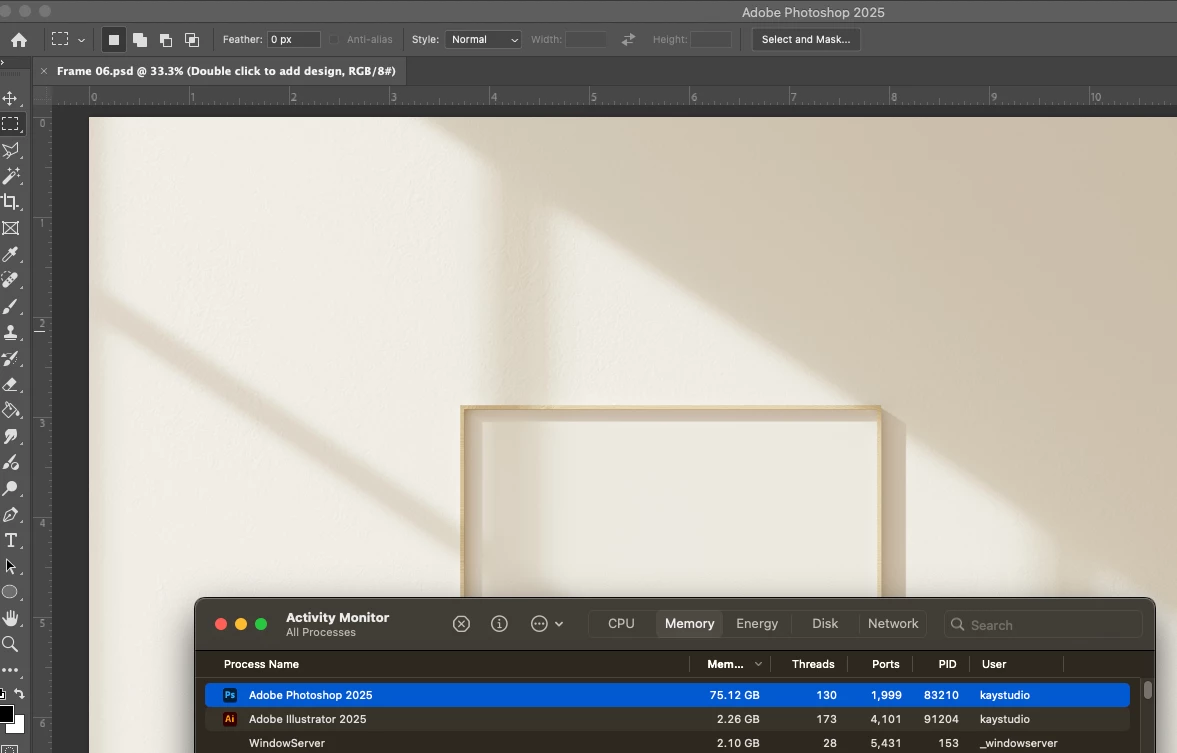Select the Magic Wand tool
This screenshot has width=1177, height=753.
[11, 176]
